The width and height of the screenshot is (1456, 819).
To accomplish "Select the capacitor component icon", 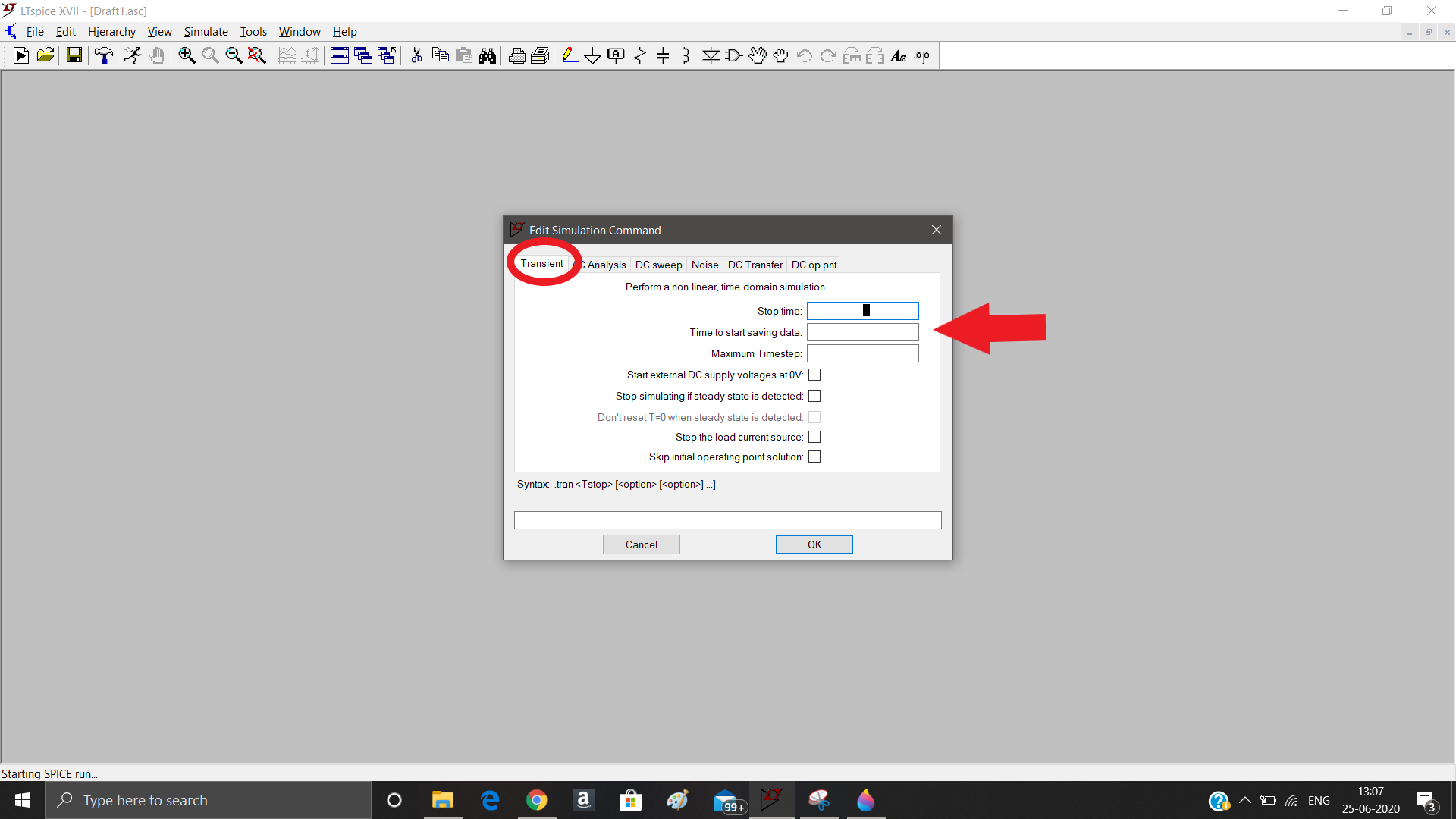I will pos(663,55).
